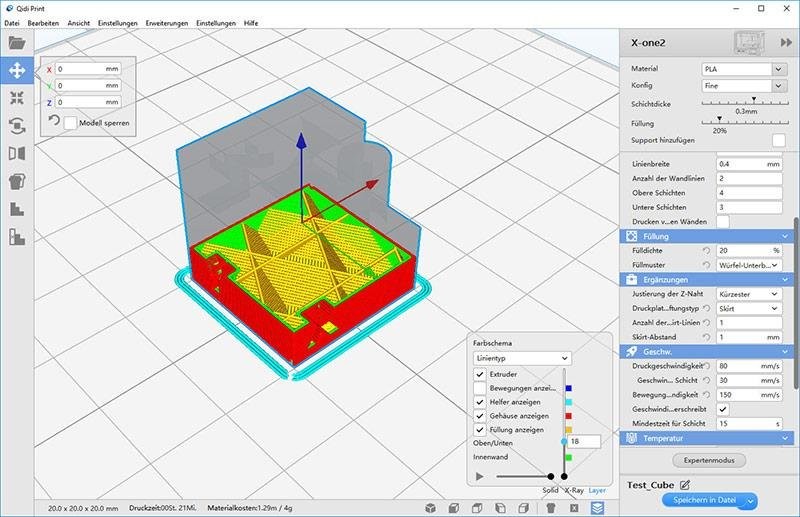Click the edit icon next to Test_Cube
Image resolution: width=800 pixels, height=517 pixels.
point(685,485)
